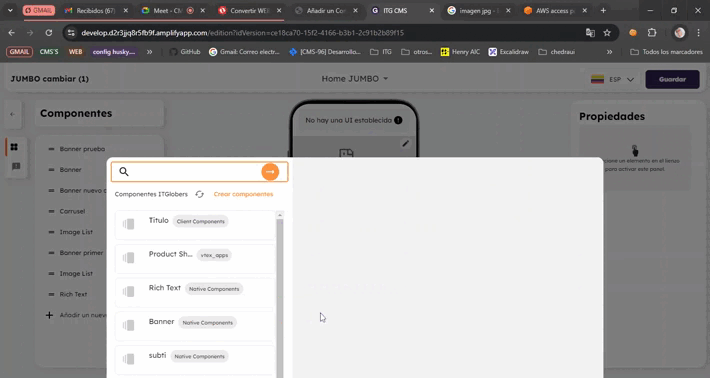
Task: Switch to the Añadir un Cor browser tab
Action: [x=326, y=10]
